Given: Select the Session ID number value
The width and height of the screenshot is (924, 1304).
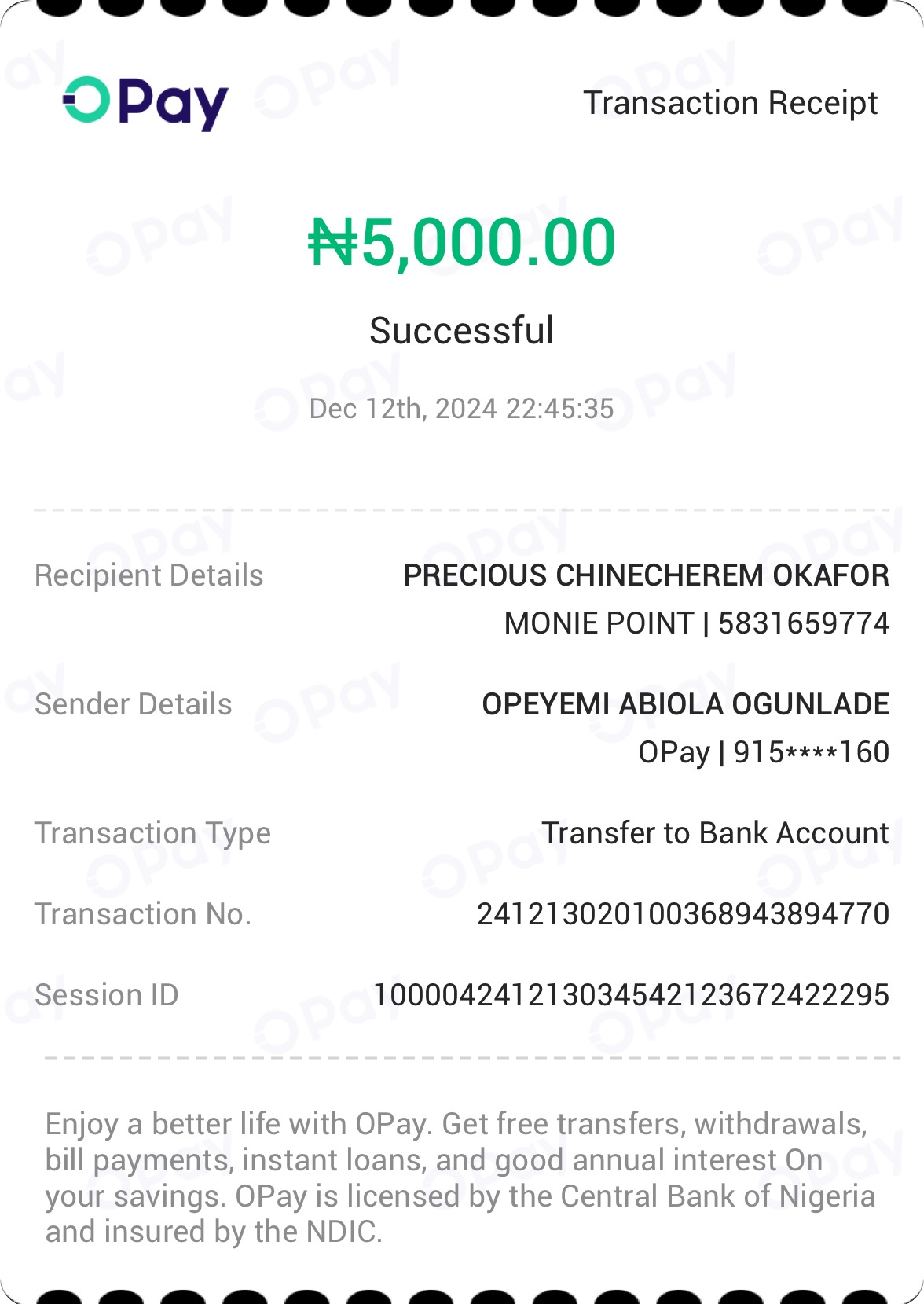Looking at the screenshot, I should 631,995.
